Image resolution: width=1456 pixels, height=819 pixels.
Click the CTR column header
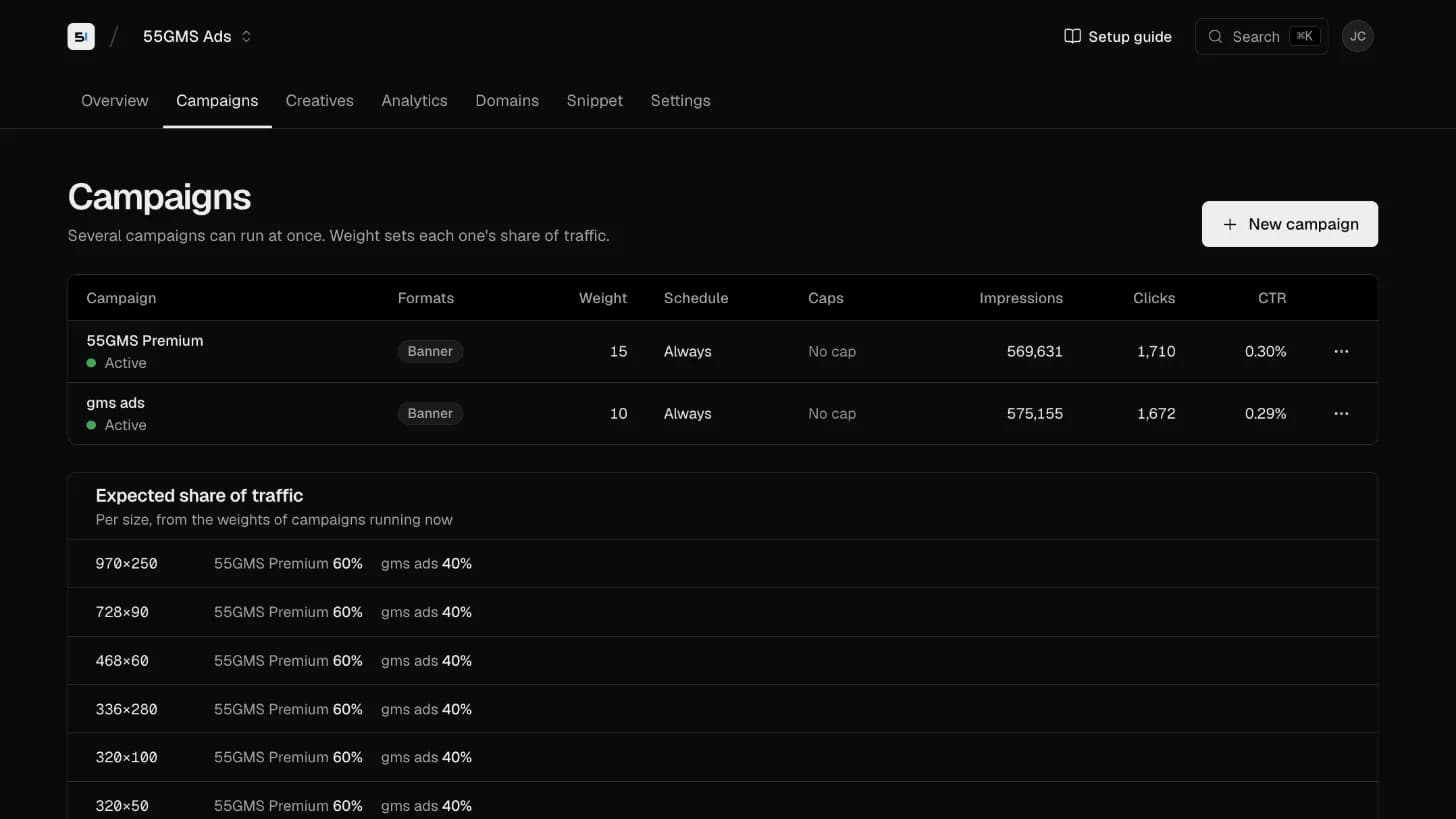tap(1272, 298)
